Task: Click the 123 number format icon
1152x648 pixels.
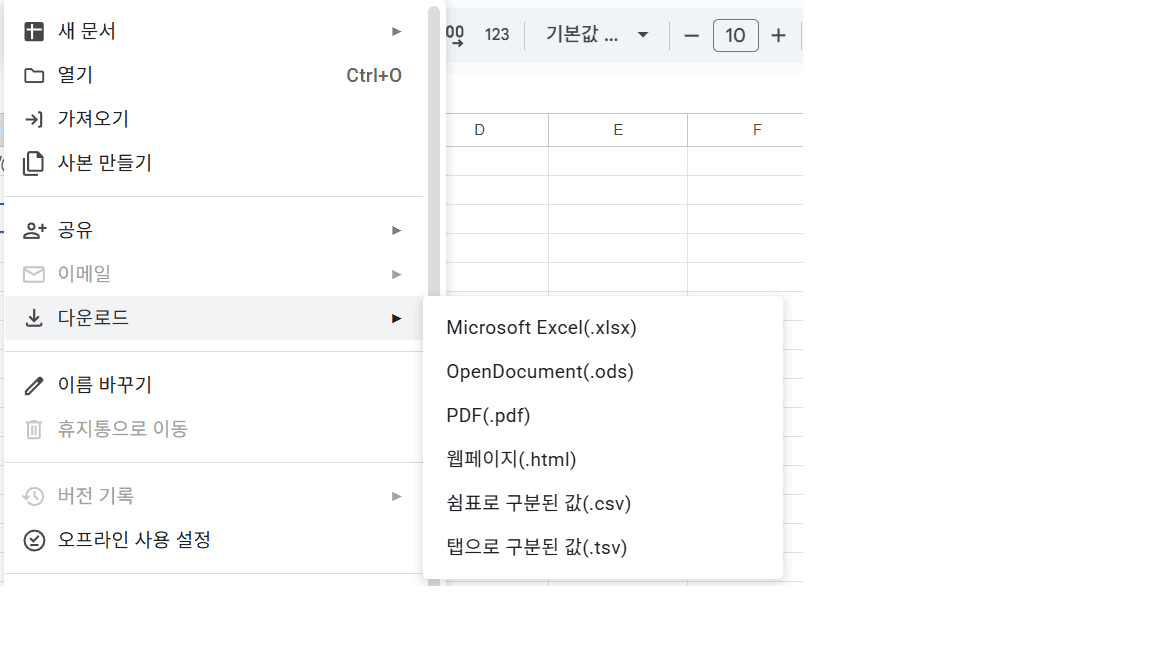Action: pyautogui.click(x=495, y=34)
